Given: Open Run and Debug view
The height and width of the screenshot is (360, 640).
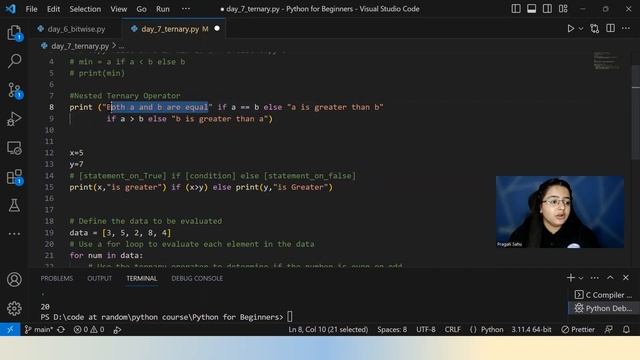Looking at the screenshot, I should pyautogui.click(x=14, y=119).
